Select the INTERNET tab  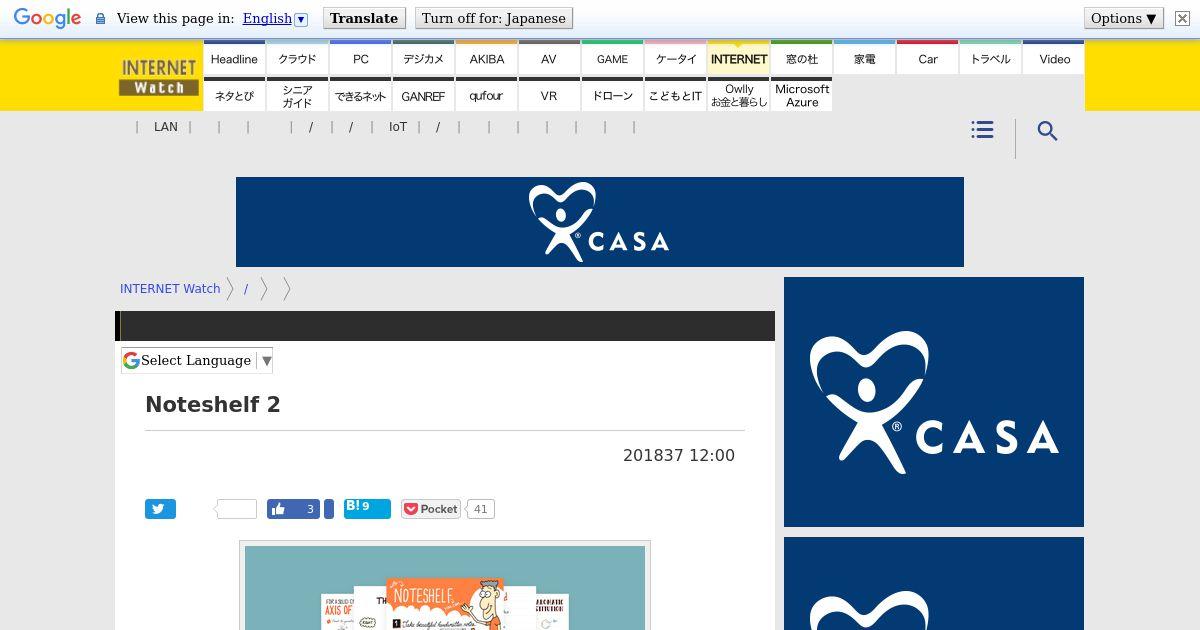point(738,59)
